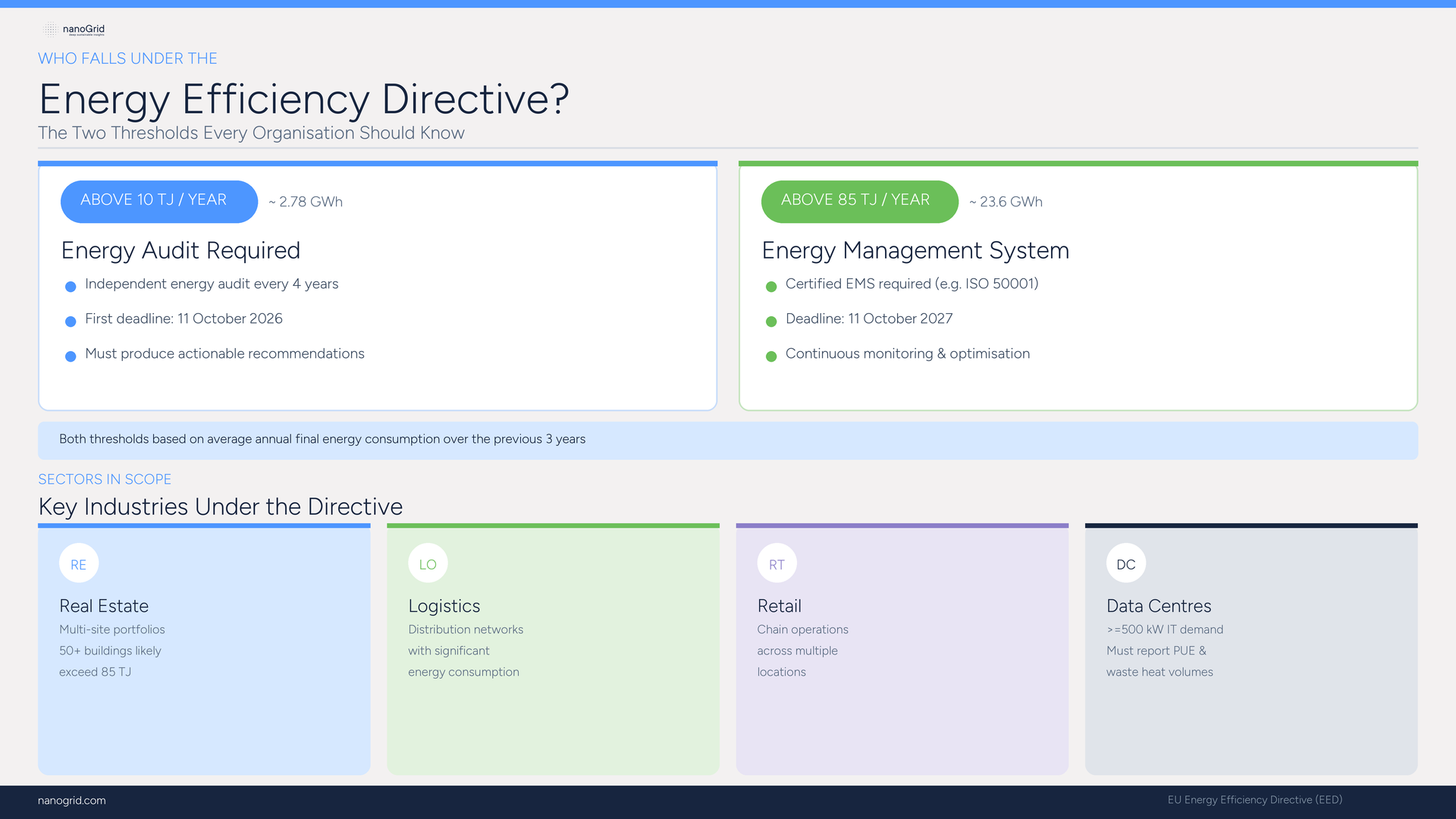Click the Energy Efficiency Directive main title
The image size is (1456, 819).
[x=303, y=99]
